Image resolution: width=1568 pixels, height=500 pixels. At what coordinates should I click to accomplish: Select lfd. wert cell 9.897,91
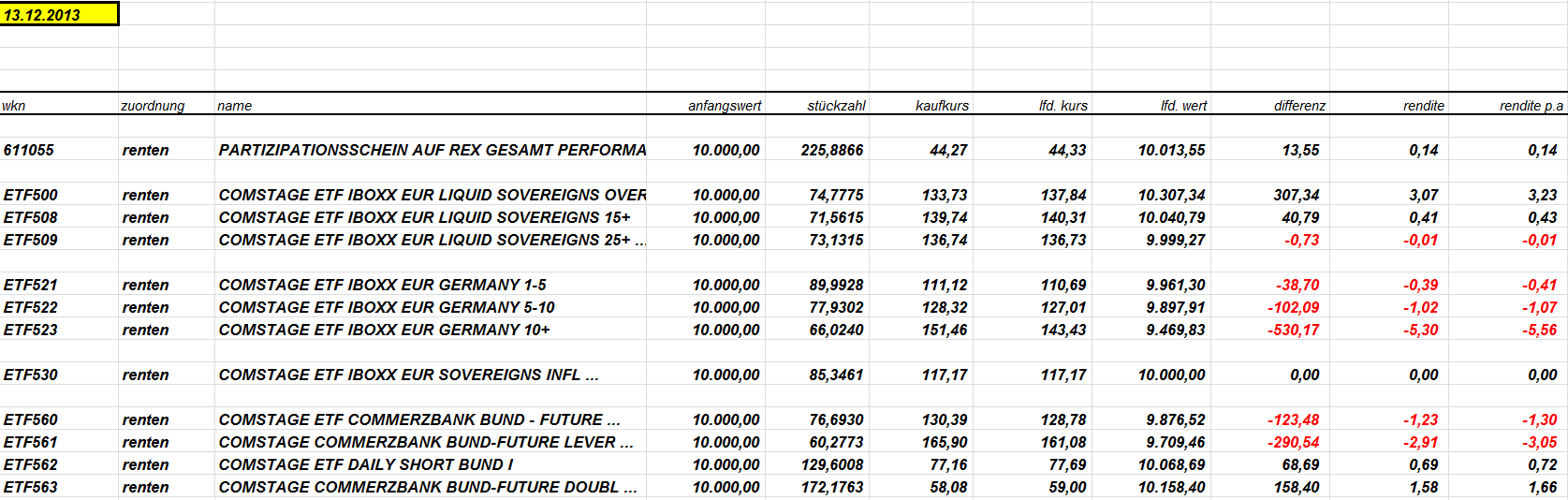[x=1151, y=306]
